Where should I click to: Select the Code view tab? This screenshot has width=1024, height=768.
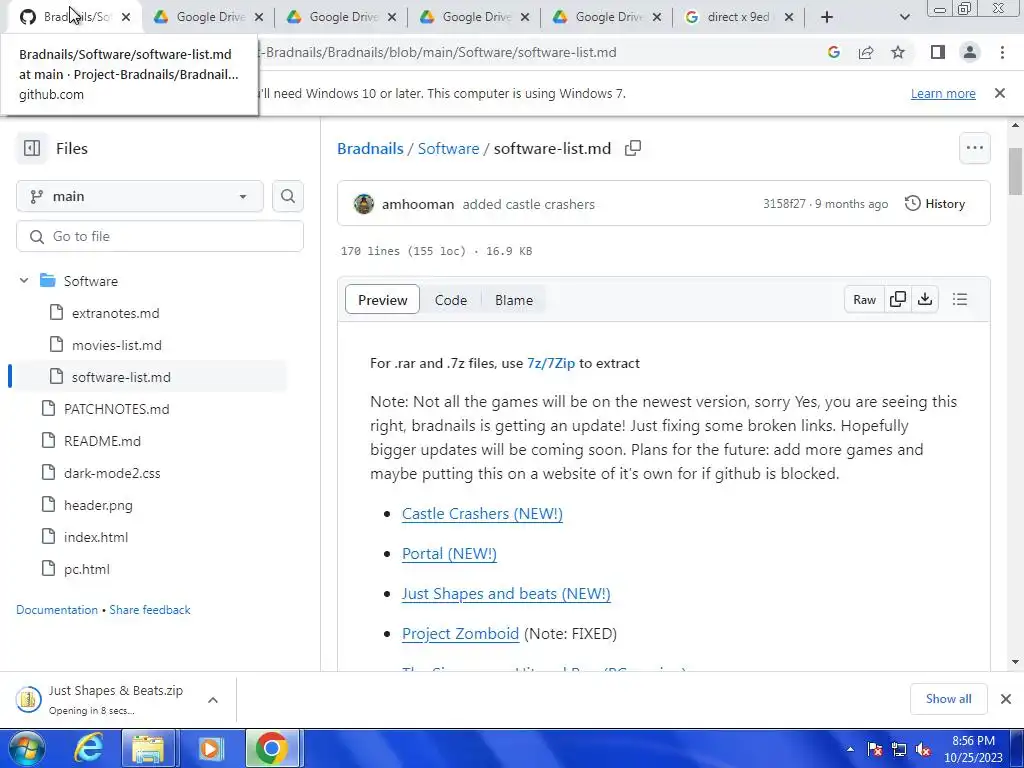point(451,300)
